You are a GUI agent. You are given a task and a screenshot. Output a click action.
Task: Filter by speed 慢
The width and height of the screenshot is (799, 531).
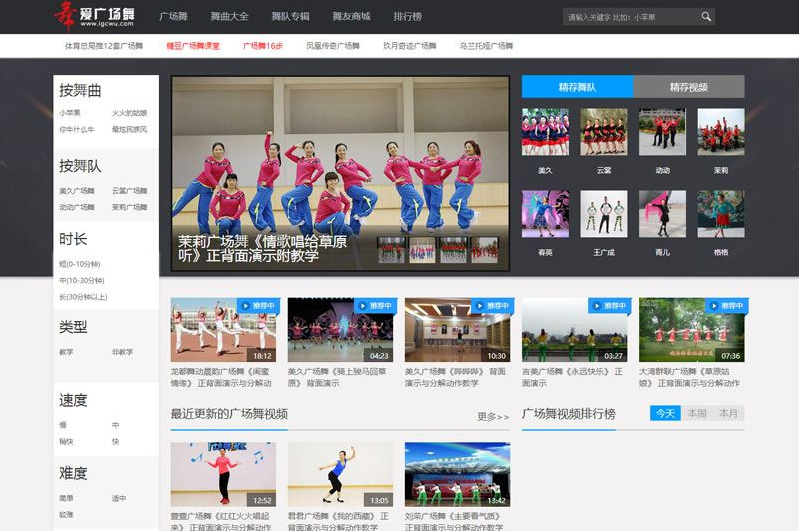tap(63, 425)
